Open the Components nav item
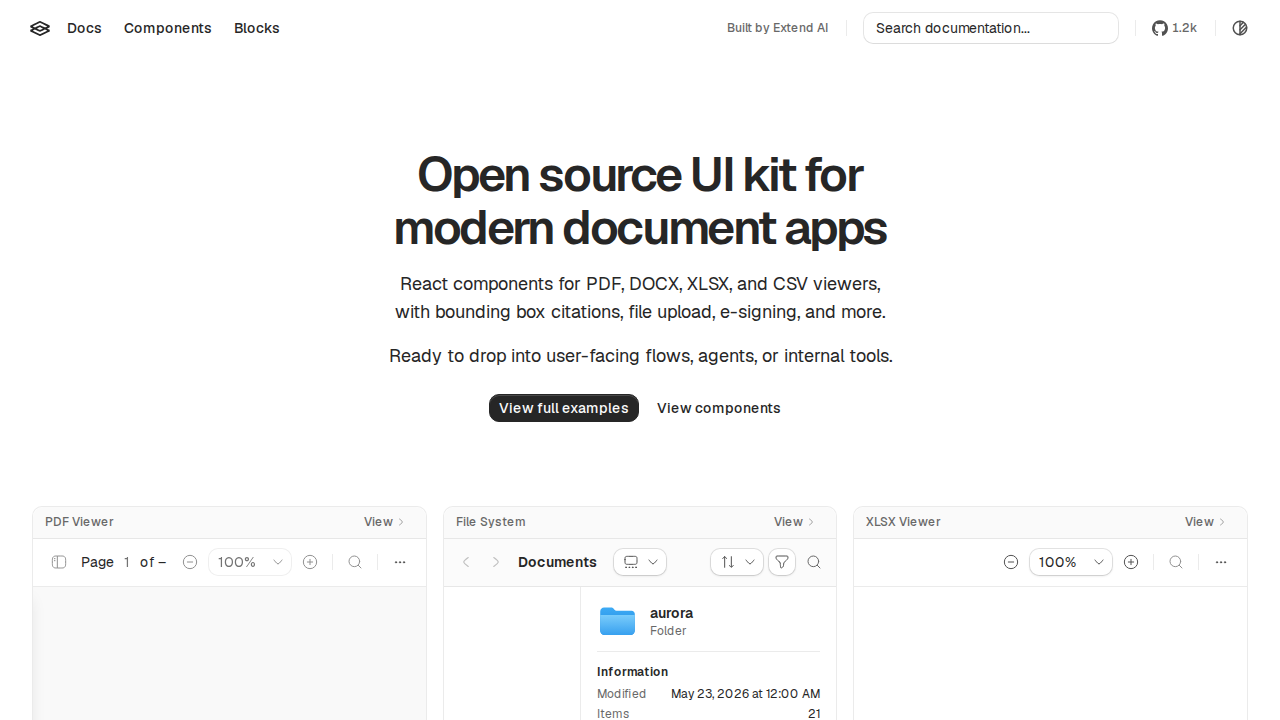 (168, 28)
